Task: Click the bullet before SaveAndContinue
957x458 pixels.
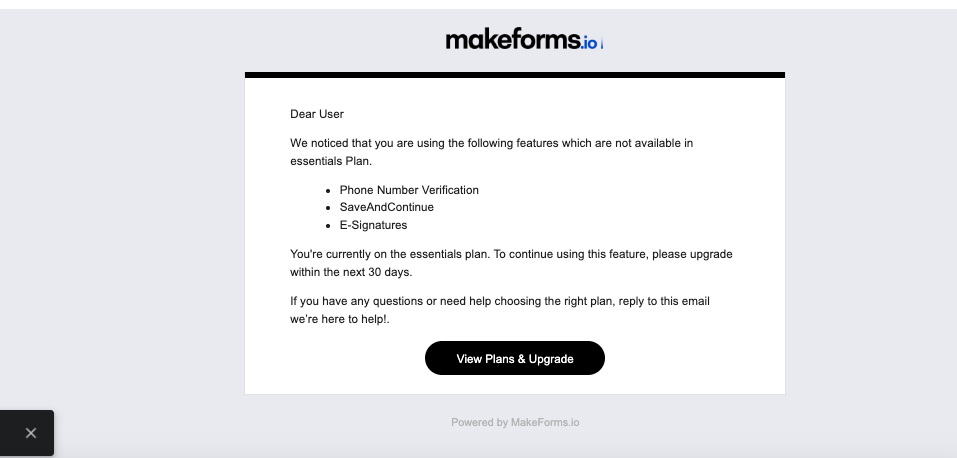Action: [x=328, y=208]
